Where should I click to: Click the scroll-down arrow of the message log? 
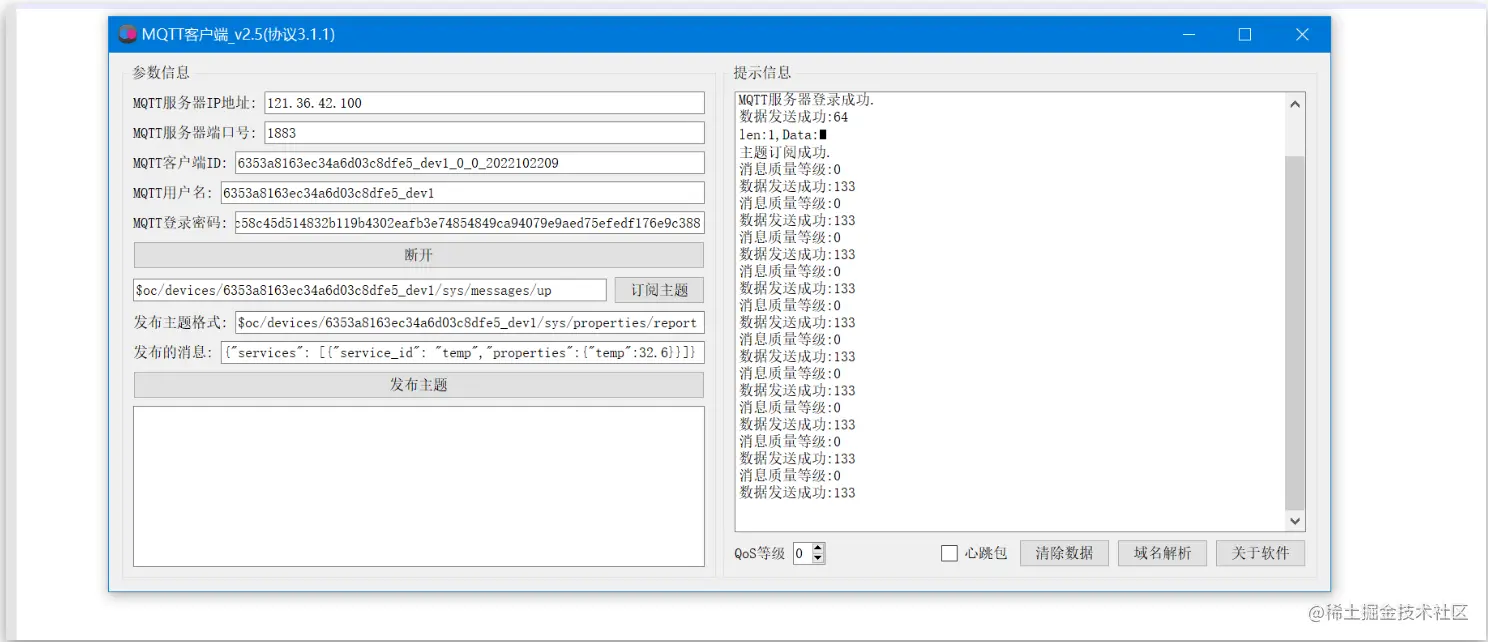(1295, 521)
